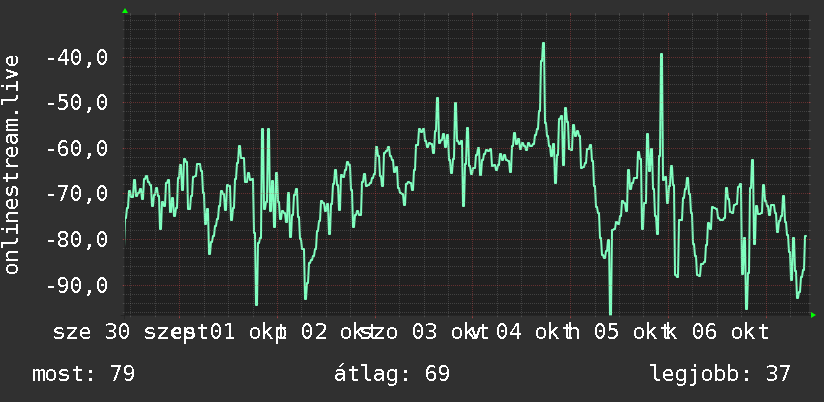Click the green arrow ending the x-axis
This screenshot has width=824, height=402.
pyautogui.click(x=813, y=315)
